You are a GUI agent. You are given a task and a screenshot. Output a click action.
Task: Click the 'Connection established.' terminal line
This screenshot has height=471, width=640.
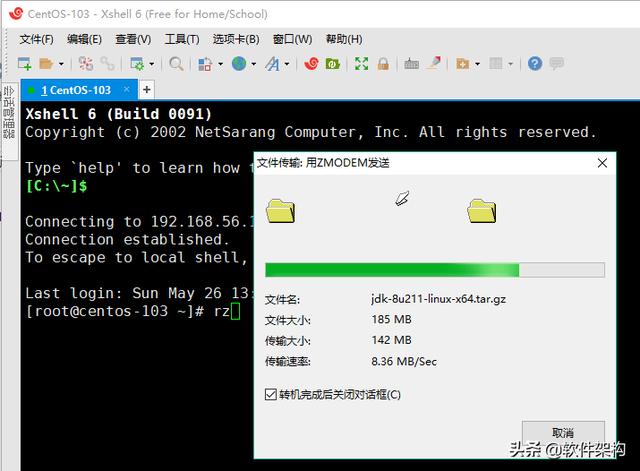coord(127,240)
